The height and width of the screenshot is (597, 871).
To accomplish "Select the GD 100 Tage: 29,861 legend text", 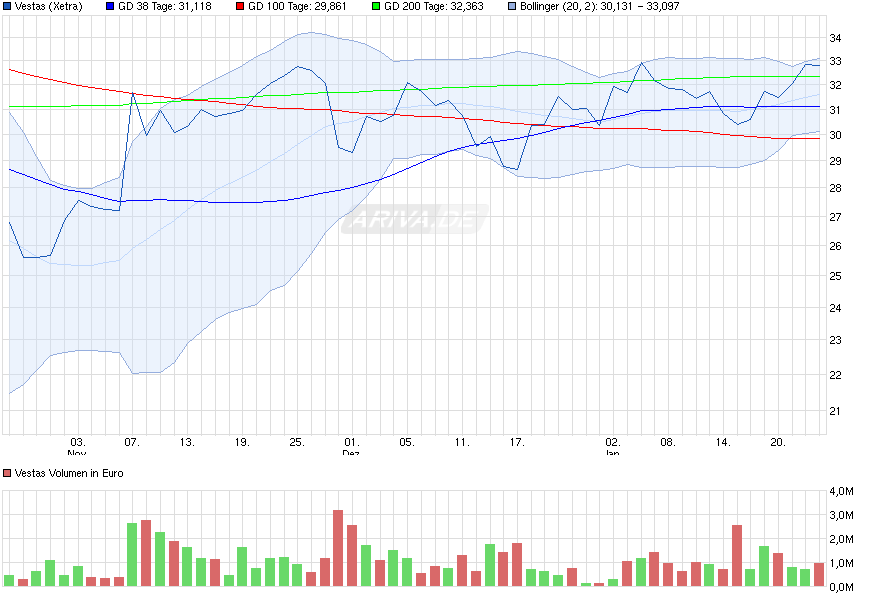I will tap(299, 7).
